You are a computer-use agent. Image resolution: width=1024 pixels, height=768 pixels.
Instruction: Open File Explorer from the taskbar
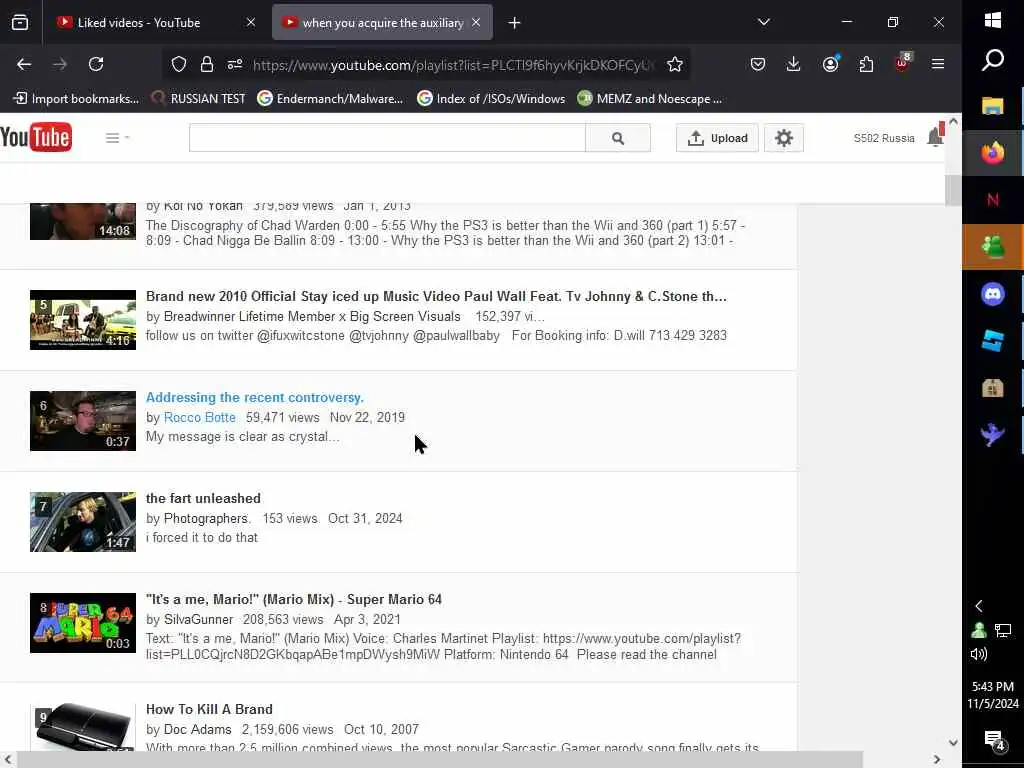point(993,106)
